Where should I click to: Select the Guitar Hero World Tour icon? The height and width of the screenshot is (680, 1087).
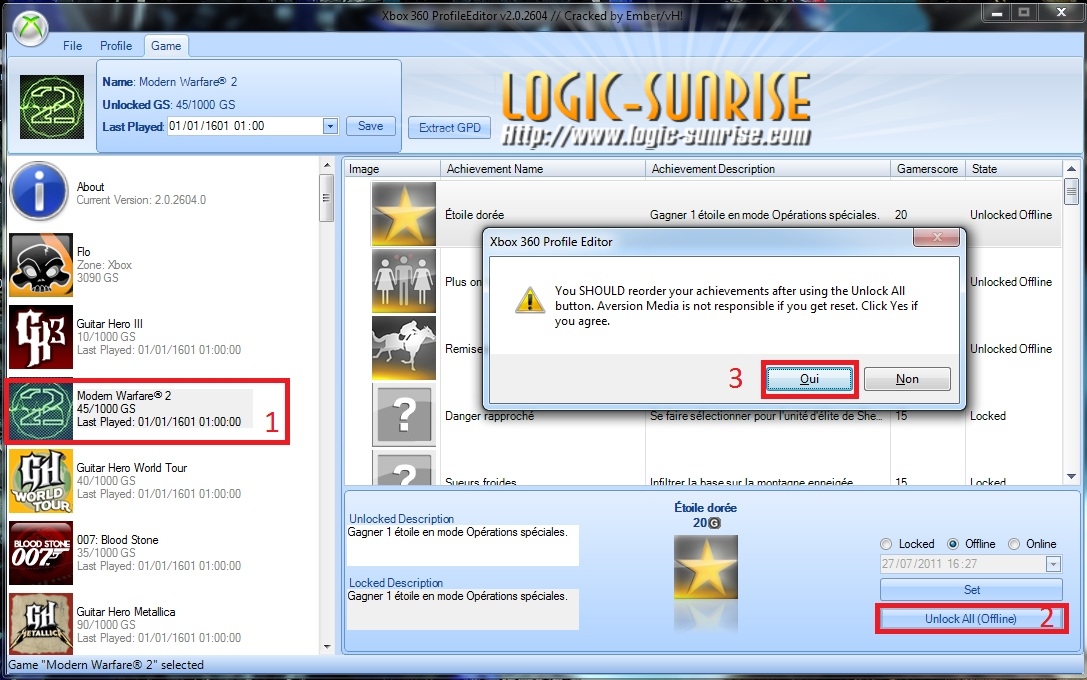pos(41,481)
